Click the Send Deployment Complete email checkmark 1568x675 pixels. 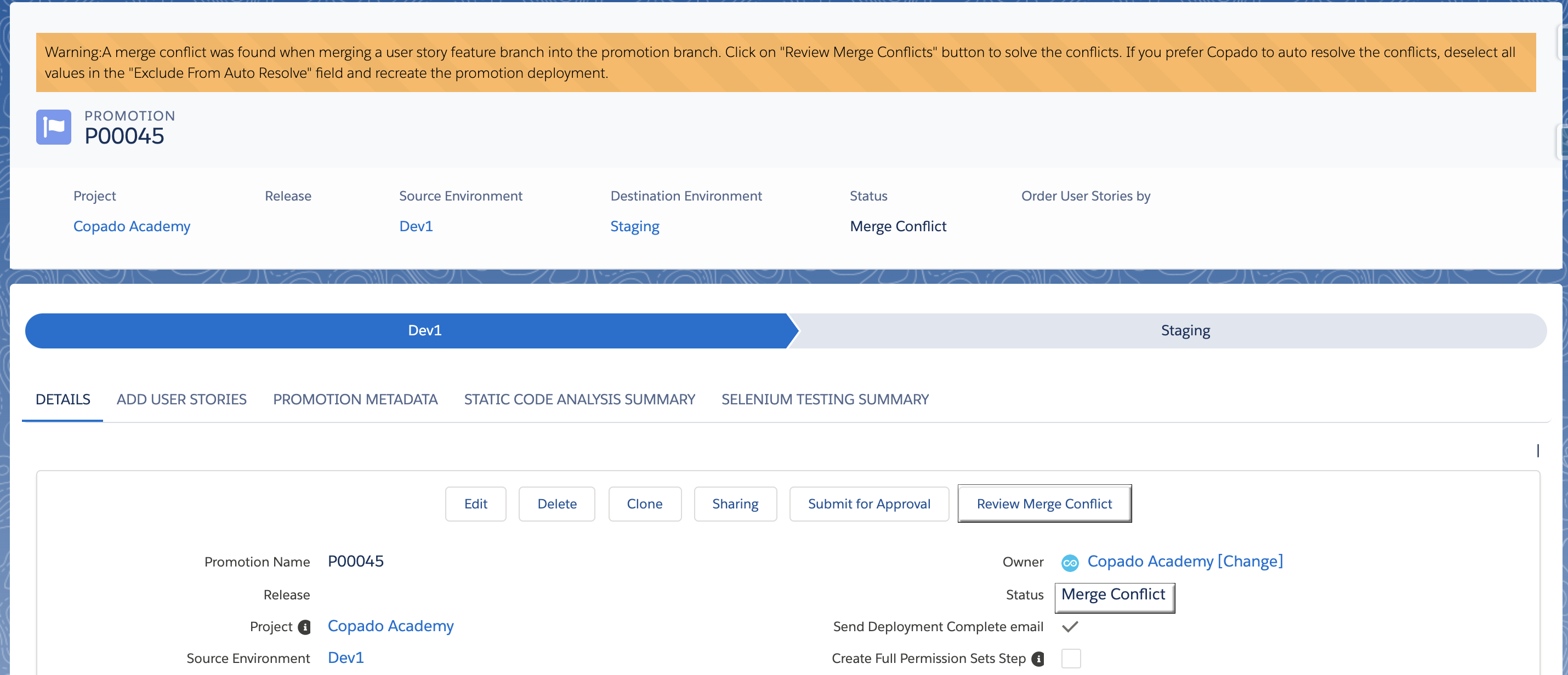click(x=1070, y=626)
